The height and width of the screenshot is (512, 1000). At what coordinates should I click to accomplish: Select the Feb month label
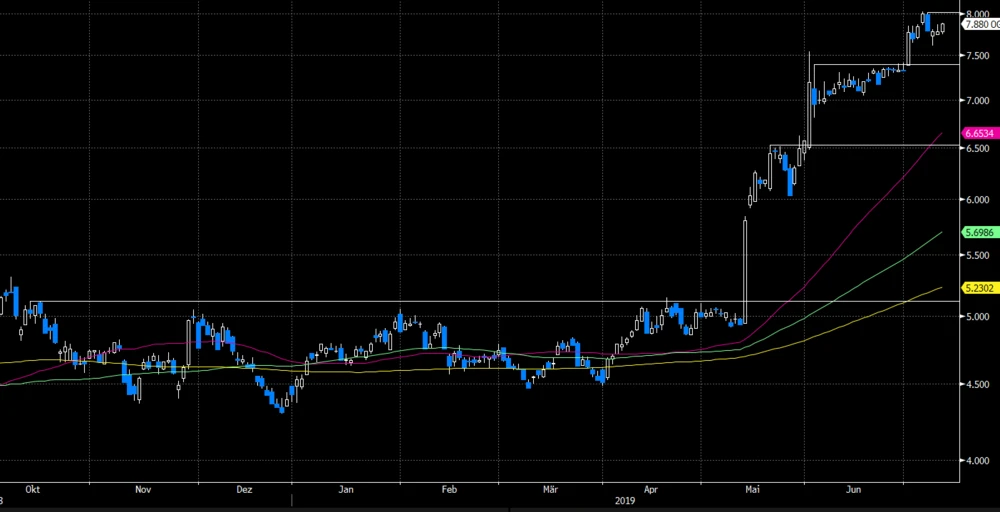449,490
